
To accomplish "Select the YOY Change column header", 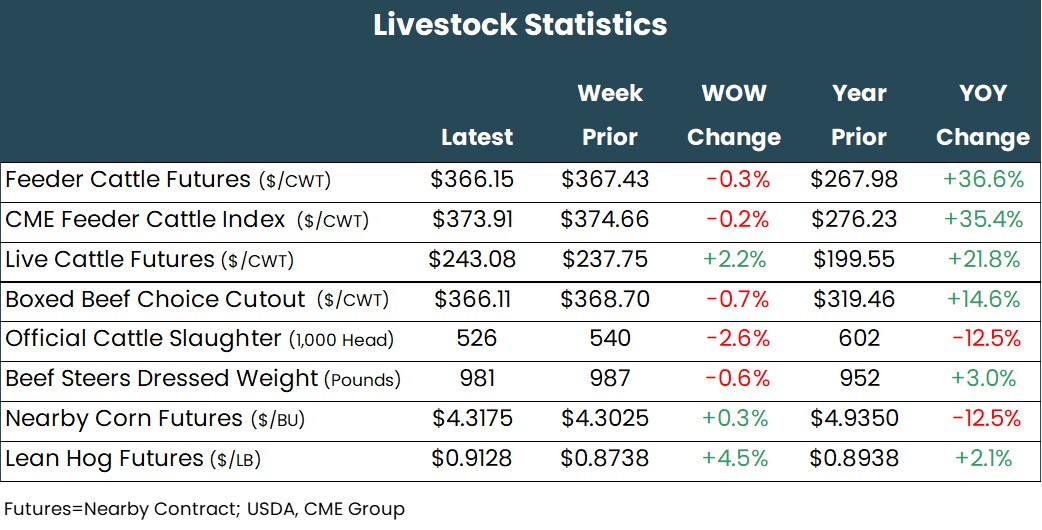I will pos(982,115).
